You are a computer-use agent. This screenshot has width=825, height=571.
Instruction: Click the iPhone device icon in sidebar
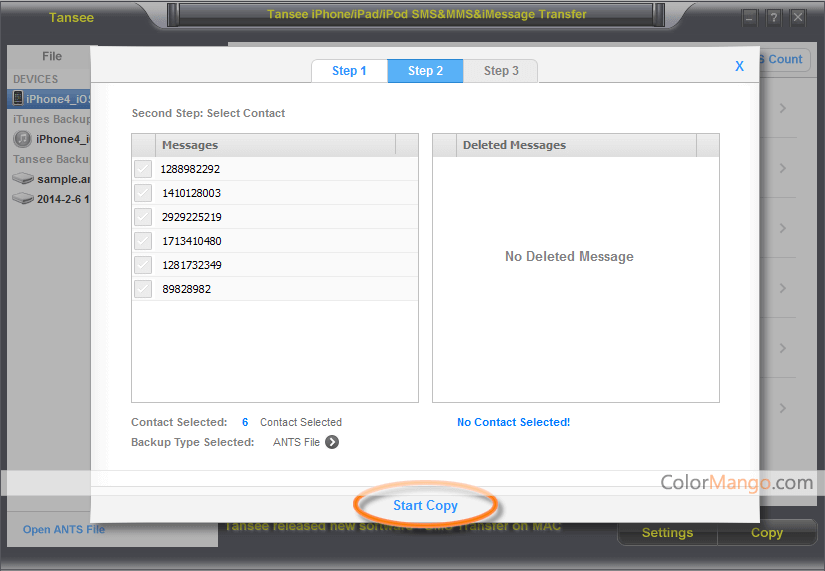tap(18, 98)
